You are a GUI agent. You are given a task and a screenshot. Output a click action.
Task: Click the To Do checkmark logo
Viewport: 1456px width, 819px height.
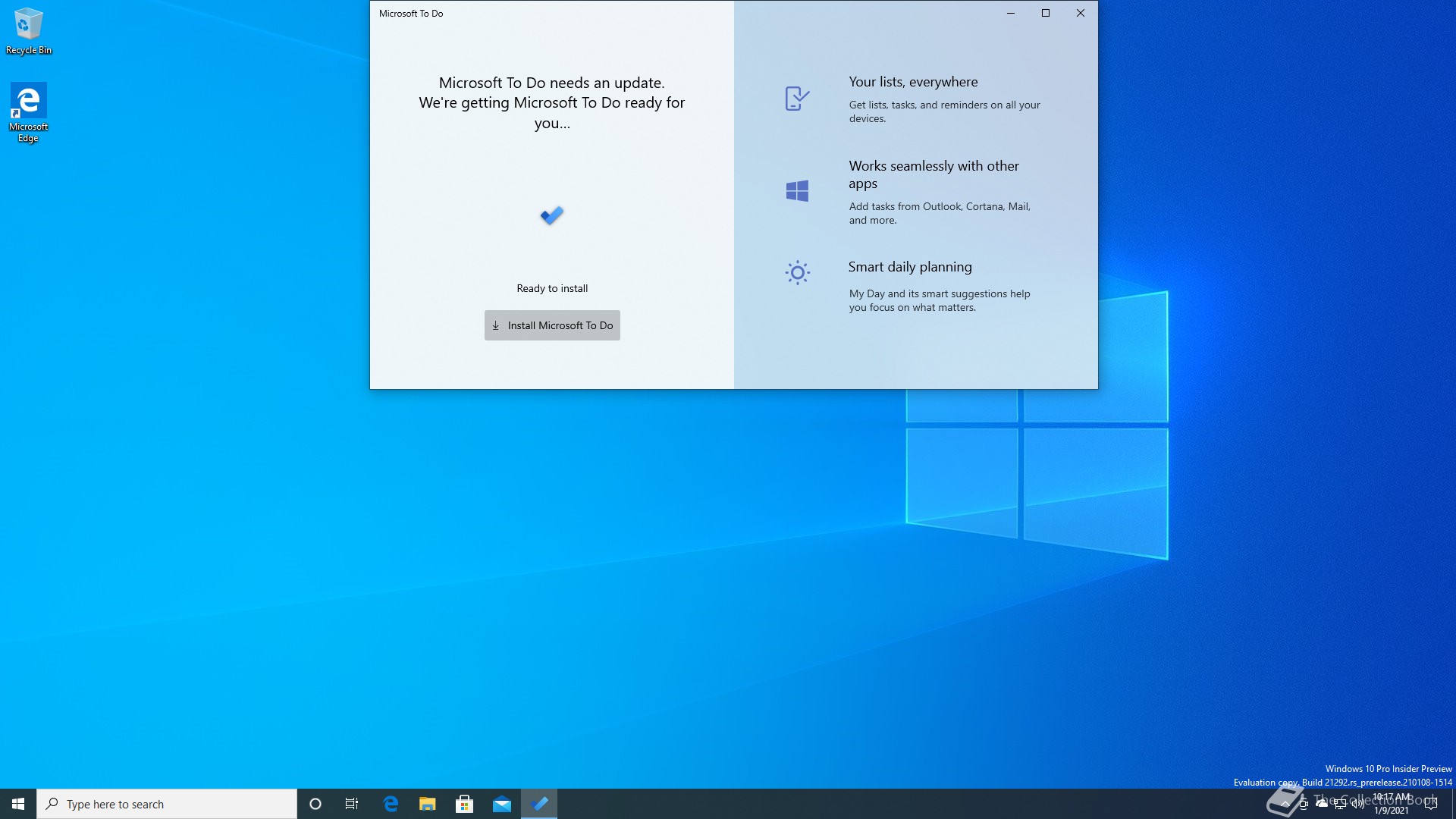pos(552,215)
